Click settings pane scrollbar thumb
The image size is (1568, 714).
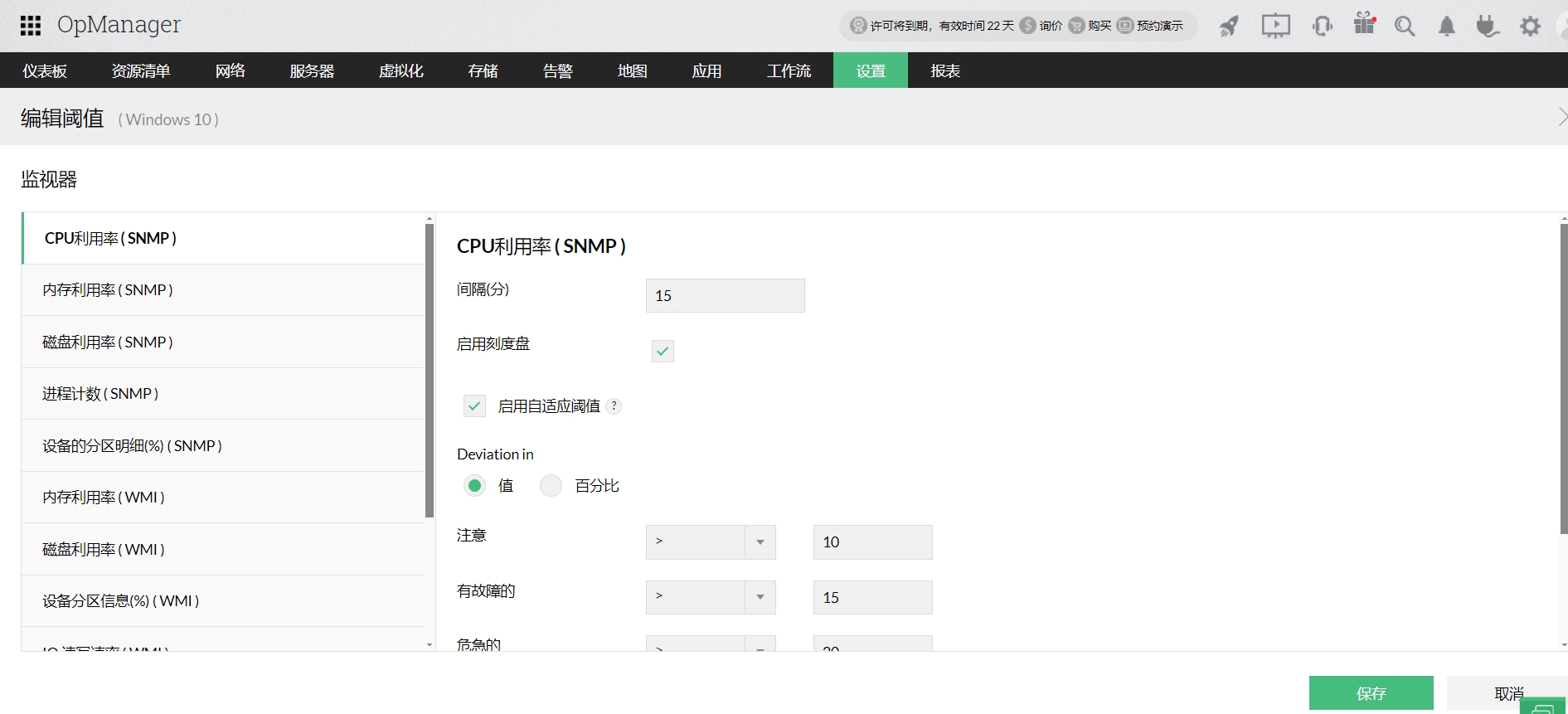[1564, 379]
